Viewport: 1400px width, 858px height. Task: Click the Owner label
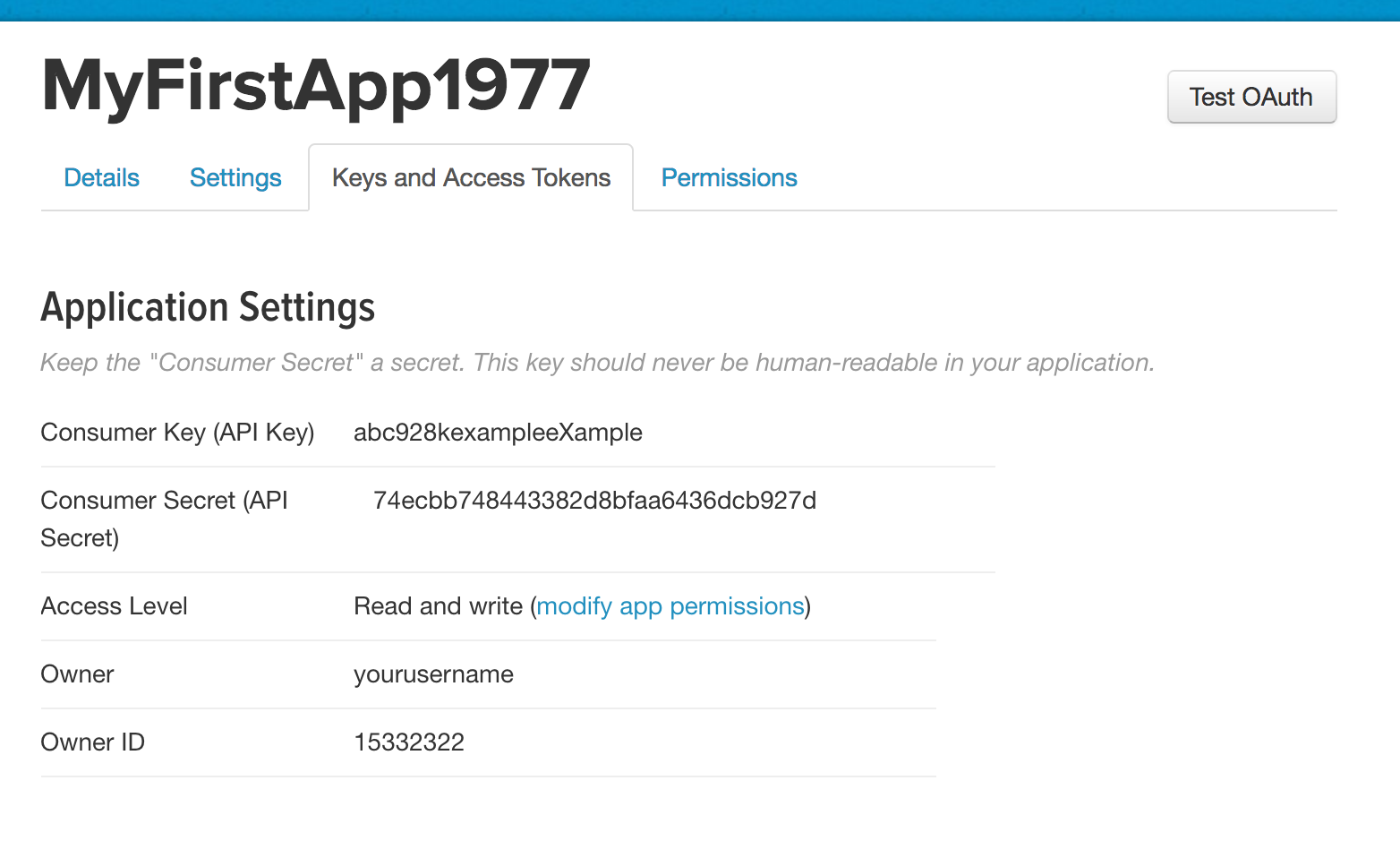click(x=77, y=674)
